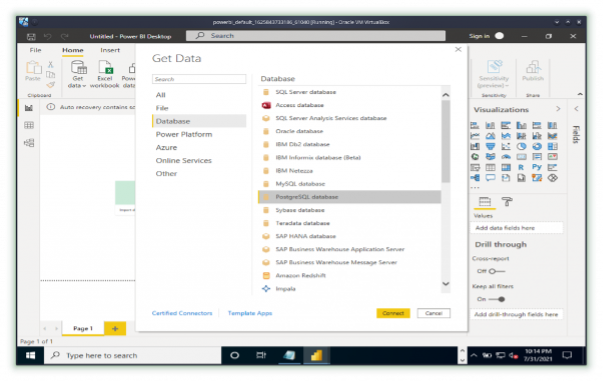Click the Power BI title bar search box

315,36
